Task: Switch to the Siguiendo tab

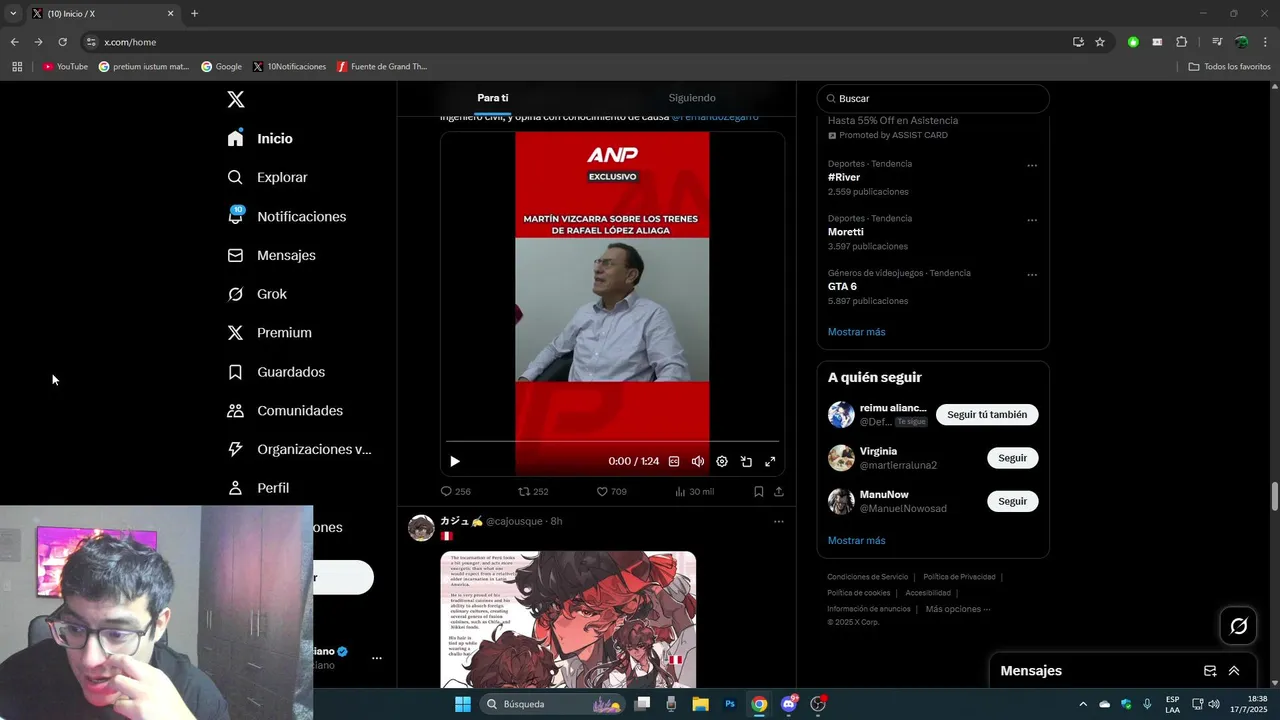Action: point(692,98)
